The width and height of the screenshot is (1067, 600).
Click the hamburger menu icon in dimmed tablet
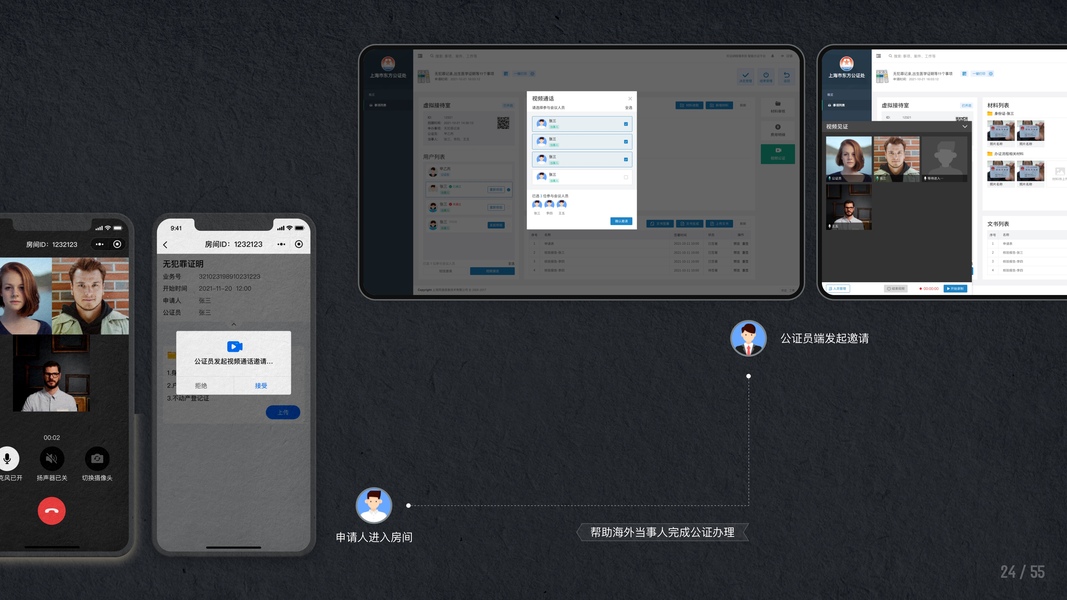(421, 56)
